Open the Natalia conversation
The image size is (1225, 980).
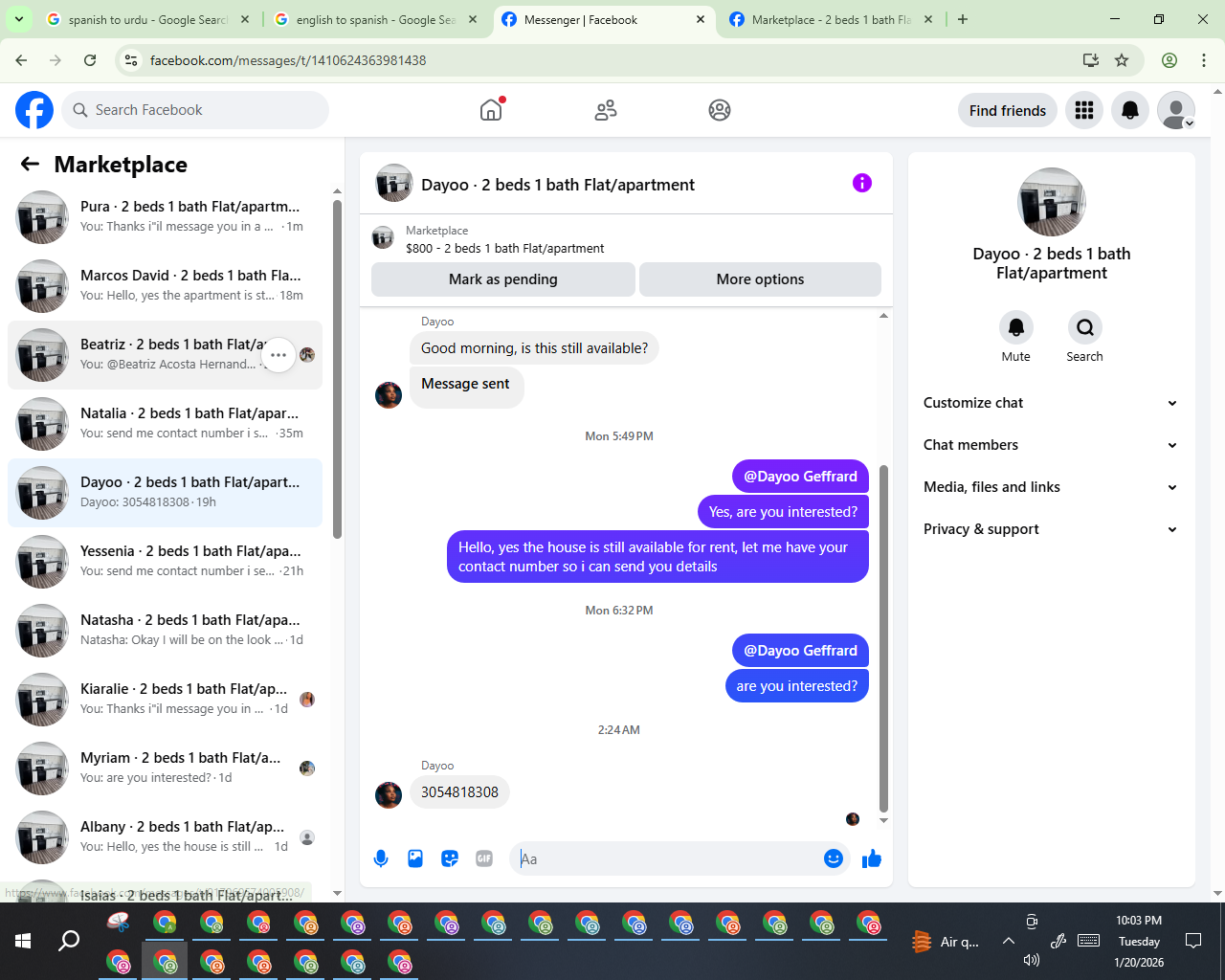pos(165,424)
